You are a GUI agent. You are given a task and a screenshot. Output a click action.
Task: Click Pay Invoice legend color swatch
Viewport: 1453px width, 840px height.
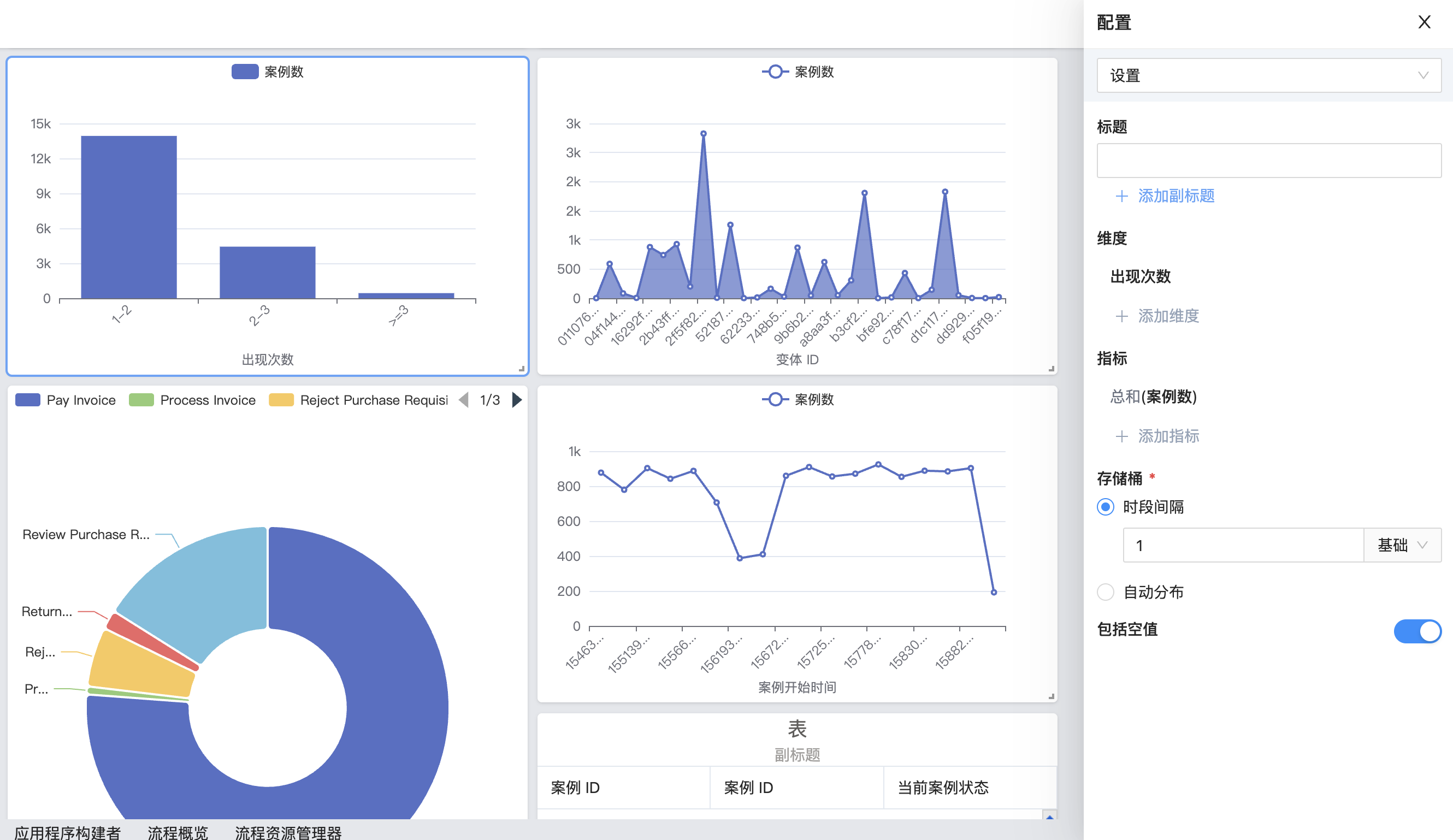(x=28, y=400)
